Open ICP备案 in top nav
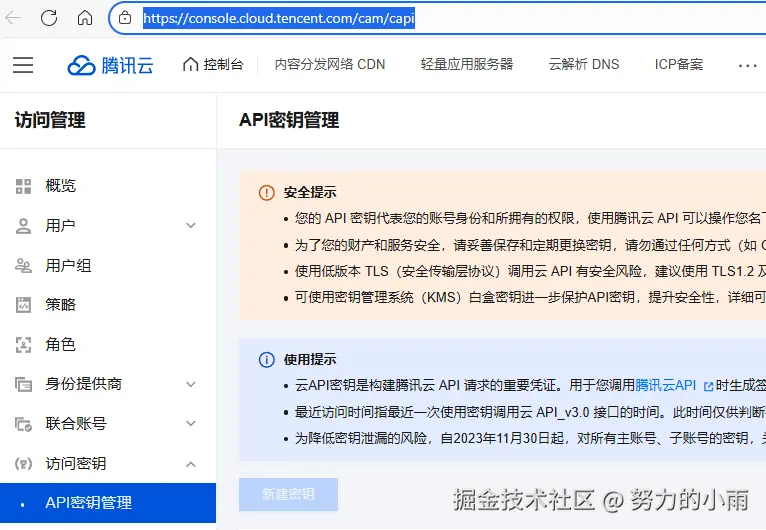 [679, 64]
